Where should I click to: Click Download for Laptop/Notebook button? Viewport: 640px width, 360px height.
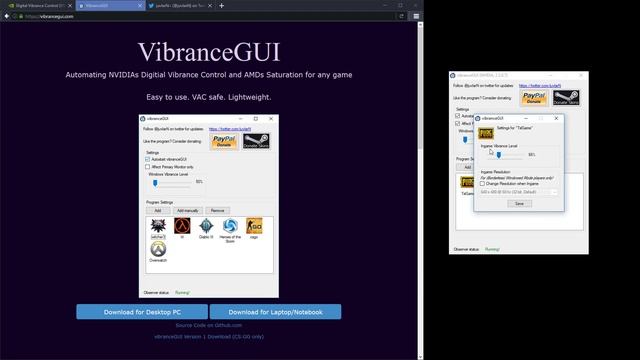point(276,312)
